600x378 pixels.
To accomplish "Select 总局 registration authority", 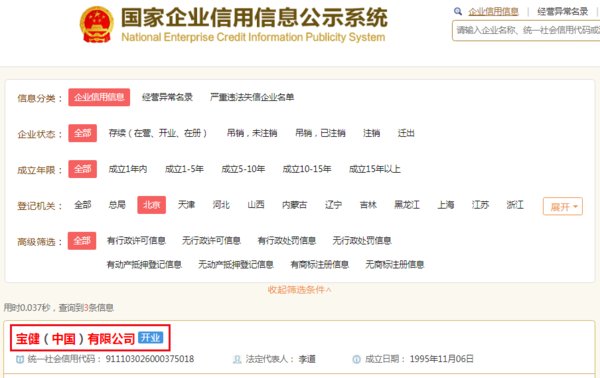I will pos(117,205).
